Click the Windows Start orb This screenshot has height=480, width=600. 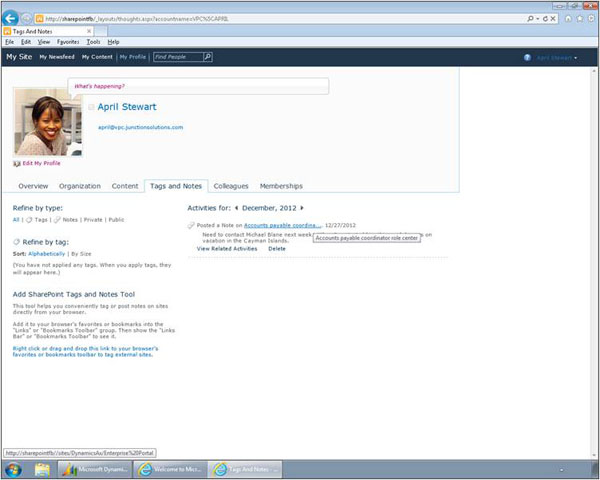pos(13,469)
